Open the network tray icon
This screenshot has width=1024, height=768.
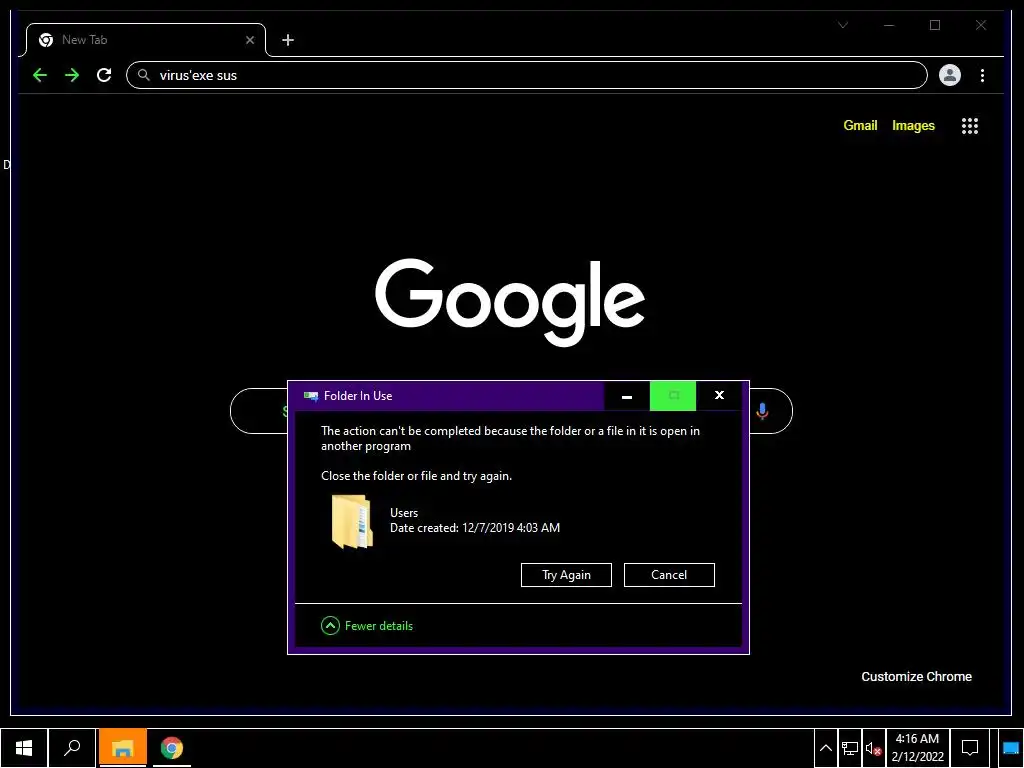tap(850, 748)
